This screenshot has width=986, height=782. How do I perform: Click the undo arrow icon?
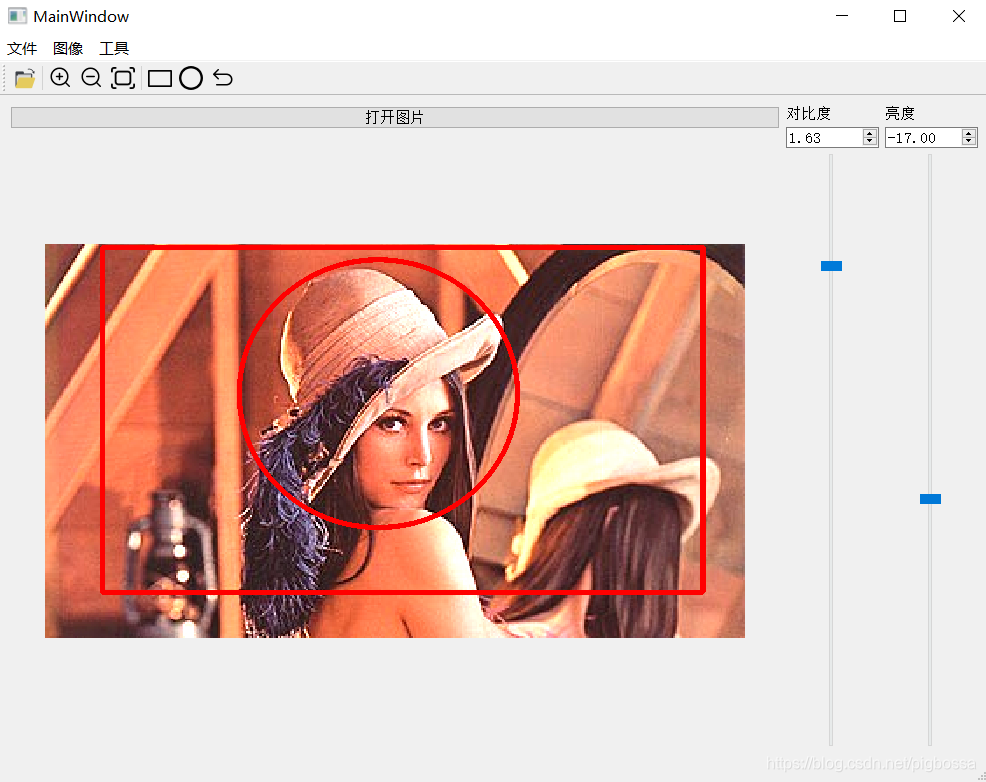223,78
